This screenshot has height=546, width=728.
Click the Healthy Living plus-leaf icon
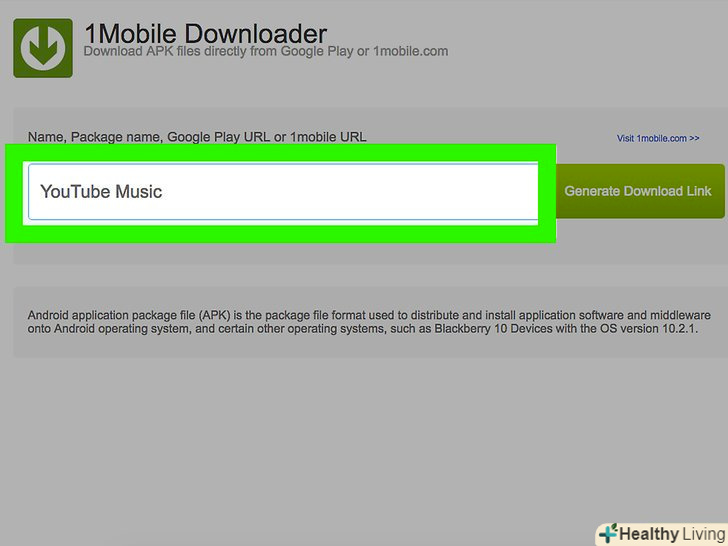tap(608, 533)
